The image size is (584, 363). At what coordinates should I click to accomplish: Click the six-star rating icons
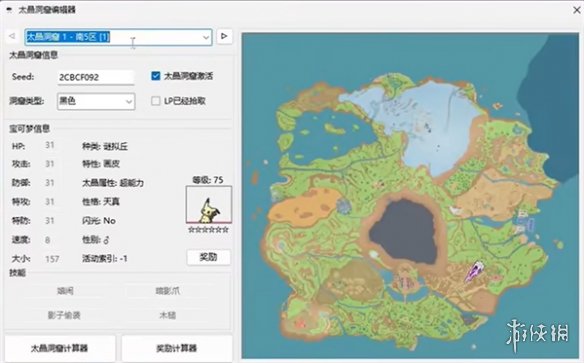click(209, 230)
